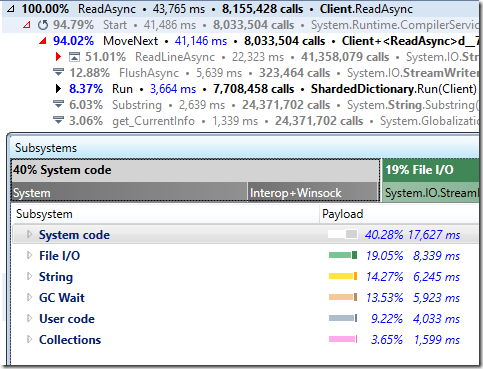
Task: Click the recursion circle icon beside Start
Action: (x=42, y=25)
